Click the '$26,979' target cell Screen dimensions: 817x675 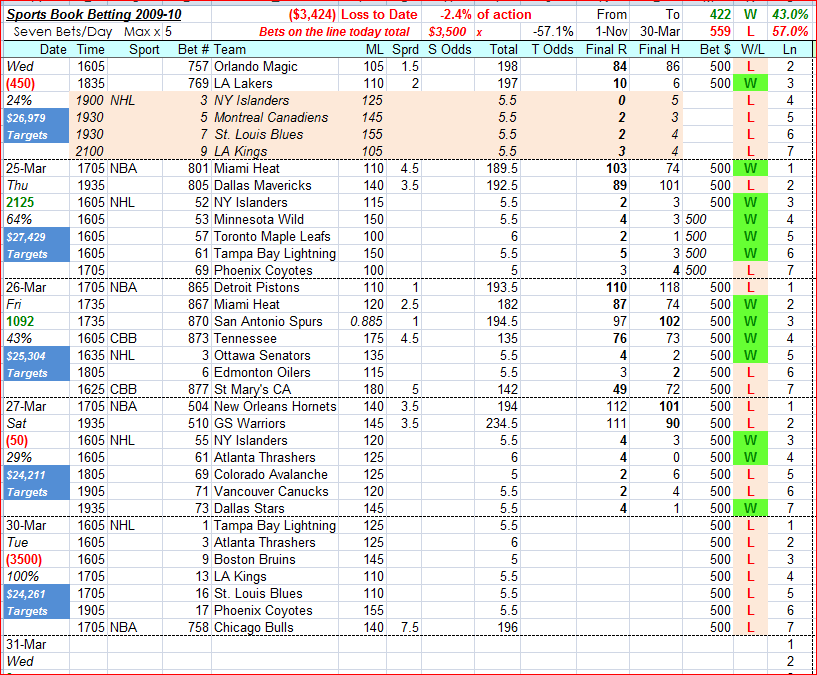pyautogui.click(x=36, y=118)
